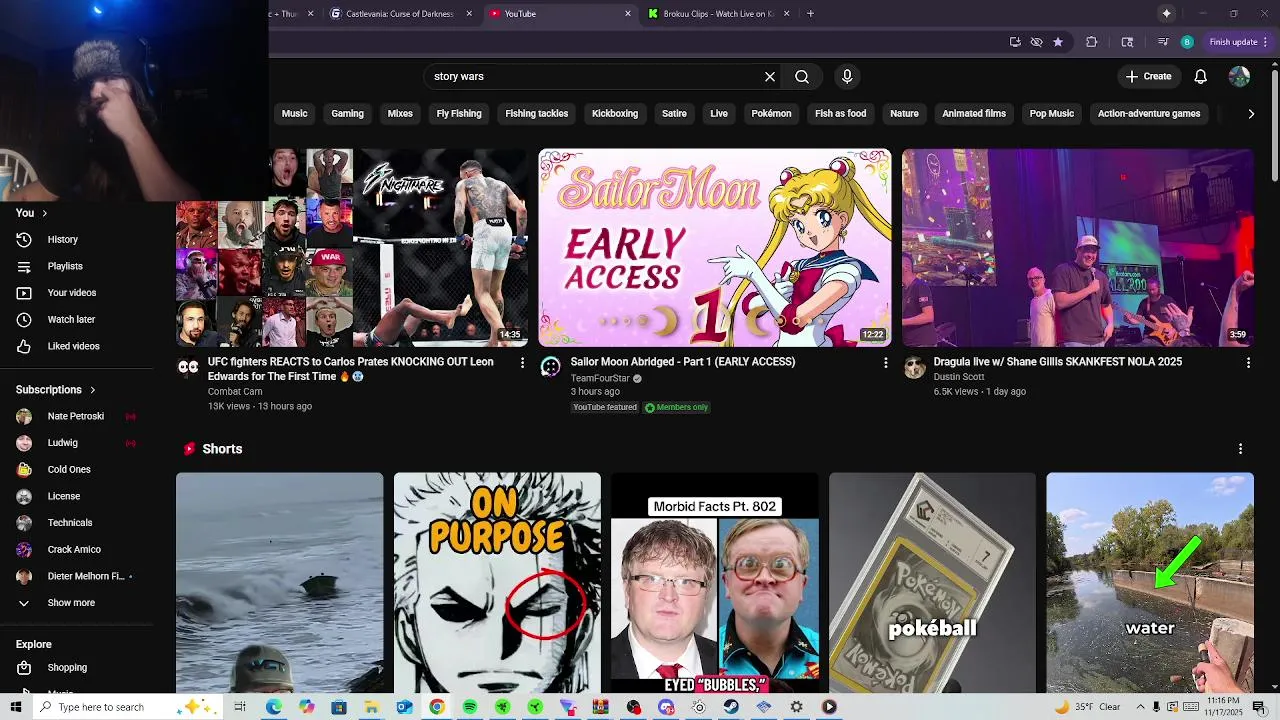Select the Gaming filter chip
Image resolution: width=1280 pixels, height=720 pixels.
tap(347, 113)
